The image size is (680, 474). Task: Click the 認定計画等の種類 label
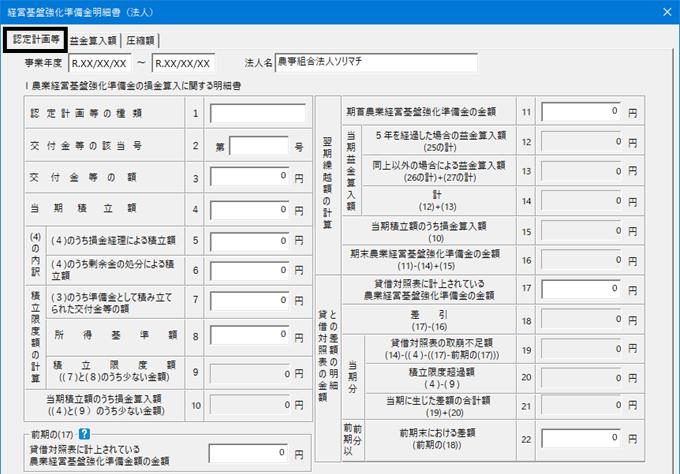[86, 113]
